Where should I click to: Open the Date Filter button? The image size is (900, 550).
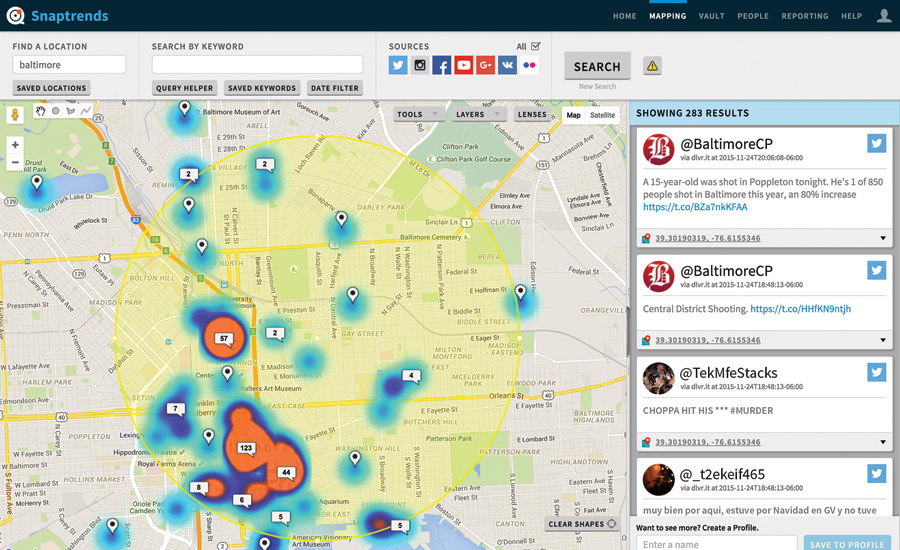[x=334, y=88]
